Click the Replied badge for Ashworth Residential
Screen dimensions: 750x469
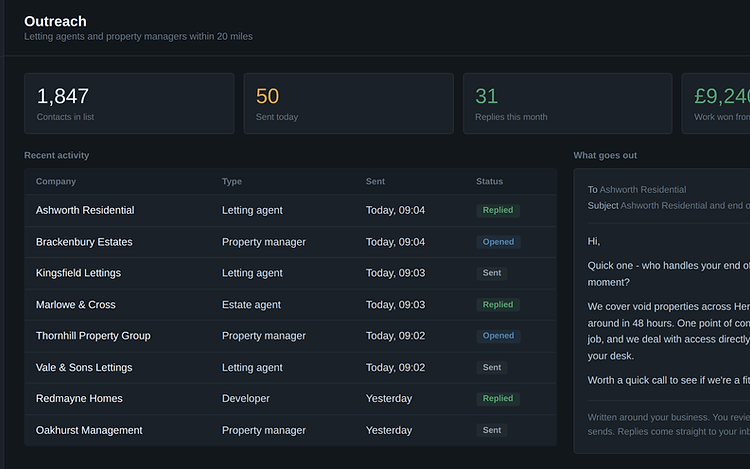(x=498, y=210)
